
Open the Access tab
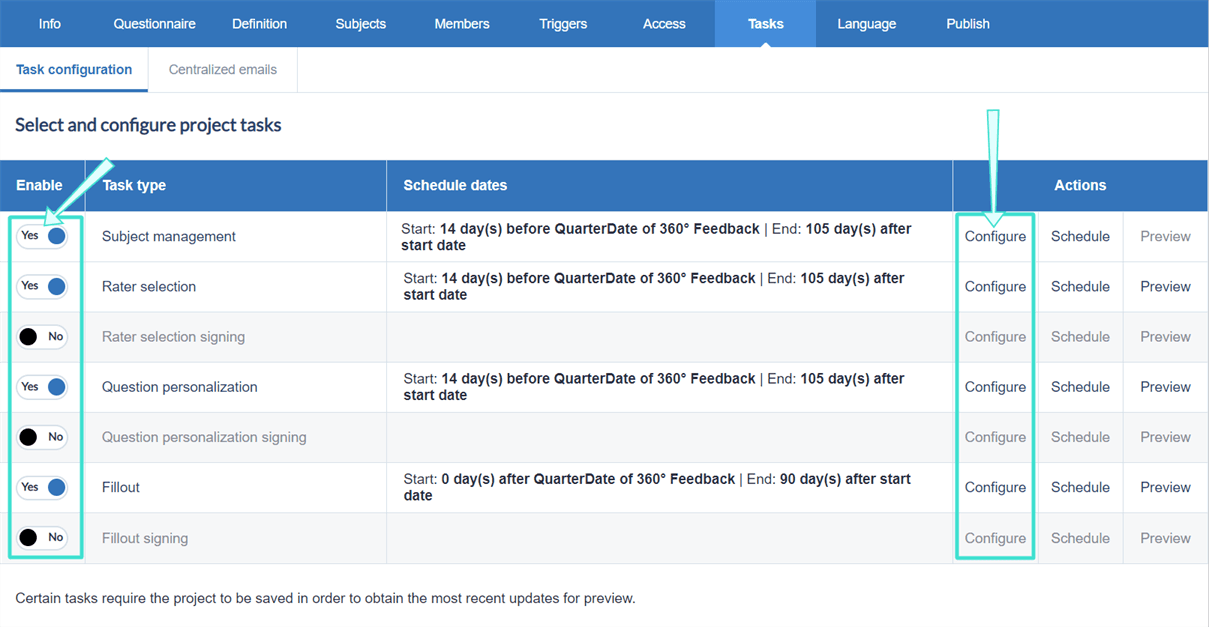click(664, 24)
